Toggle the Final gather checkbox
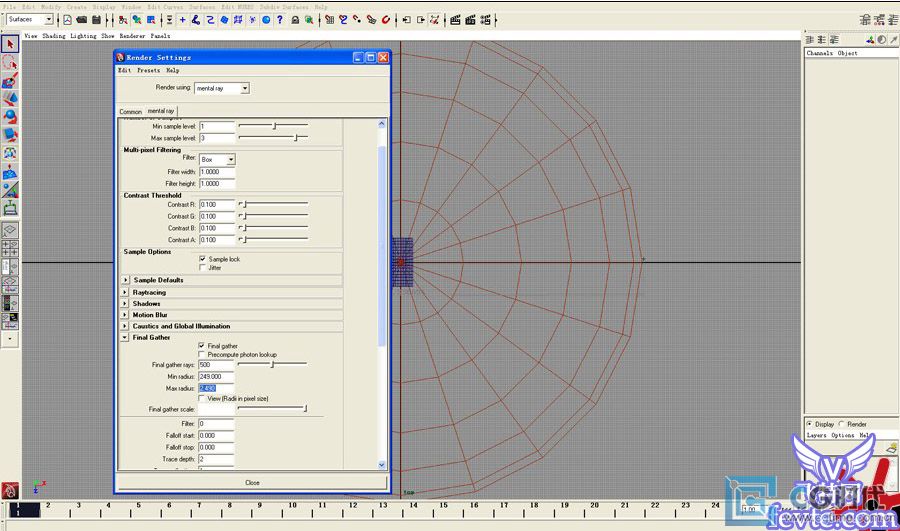 (201, 346)
